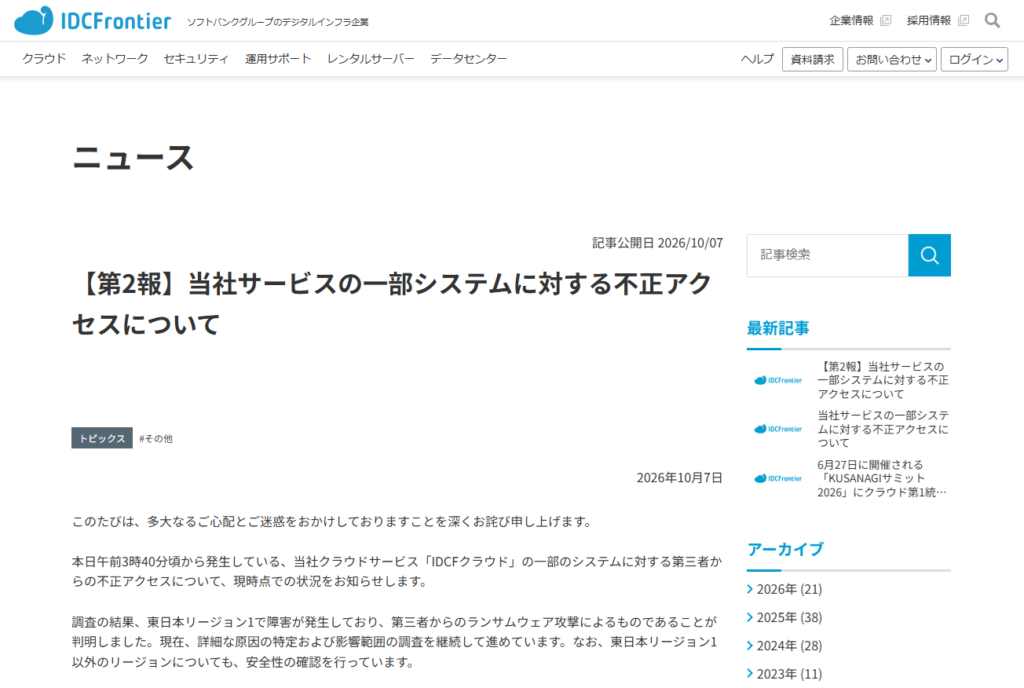Click the ソフトバンクグループのデジタルインフラ企業 tagline
This screenshot has height=688, width=1024.
tap(278, 22)
